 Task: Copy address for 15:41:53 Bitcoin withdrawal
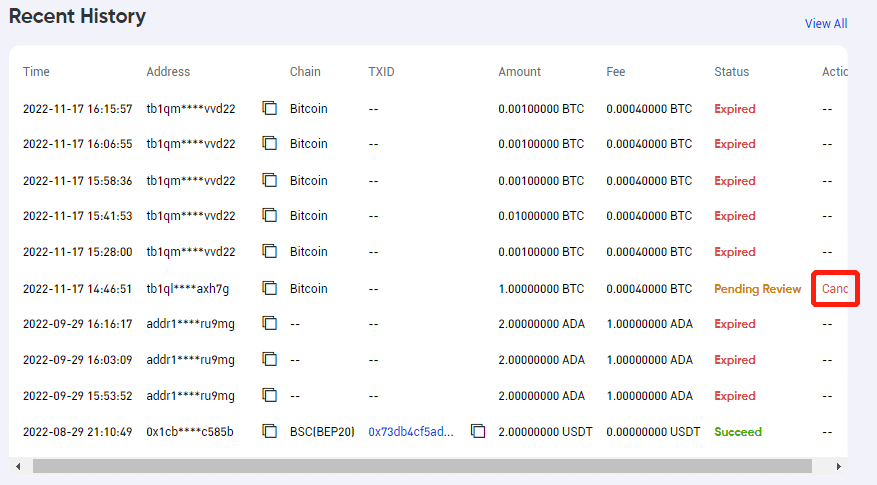point(269,216)
